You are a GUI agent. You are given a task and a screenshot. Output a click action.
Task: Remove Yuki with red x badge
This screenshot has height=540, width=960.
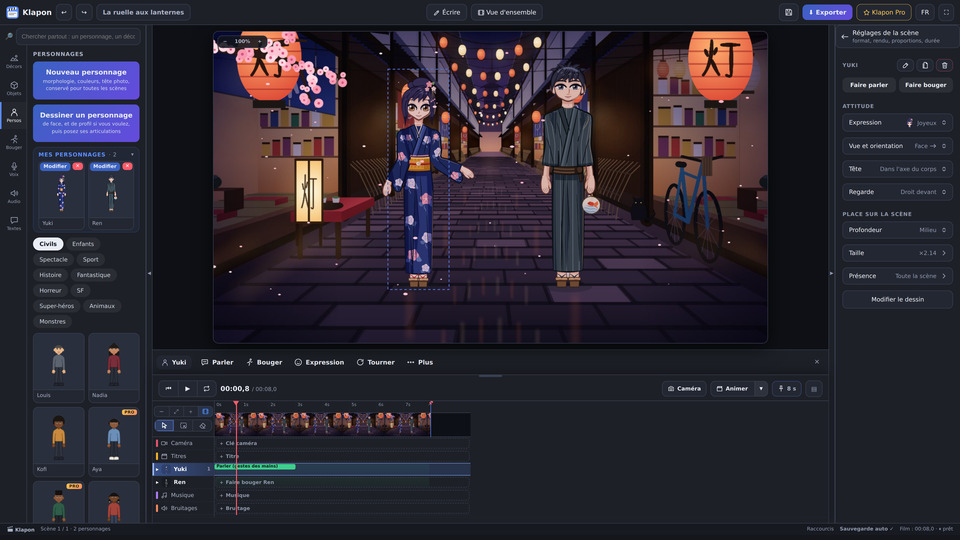tap(78, 167)
